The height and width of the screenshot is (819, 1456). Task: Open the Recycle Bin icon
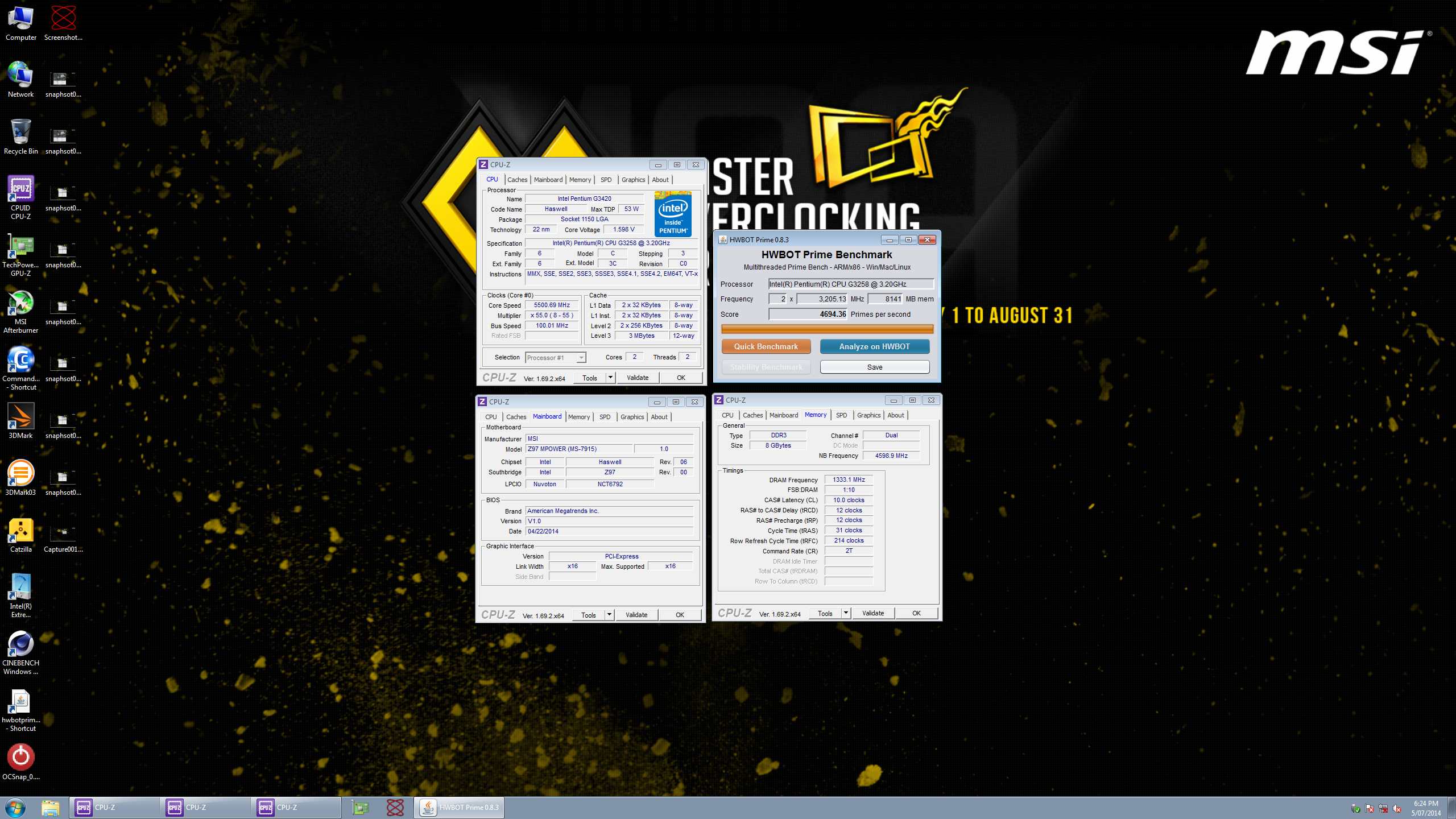21,136
